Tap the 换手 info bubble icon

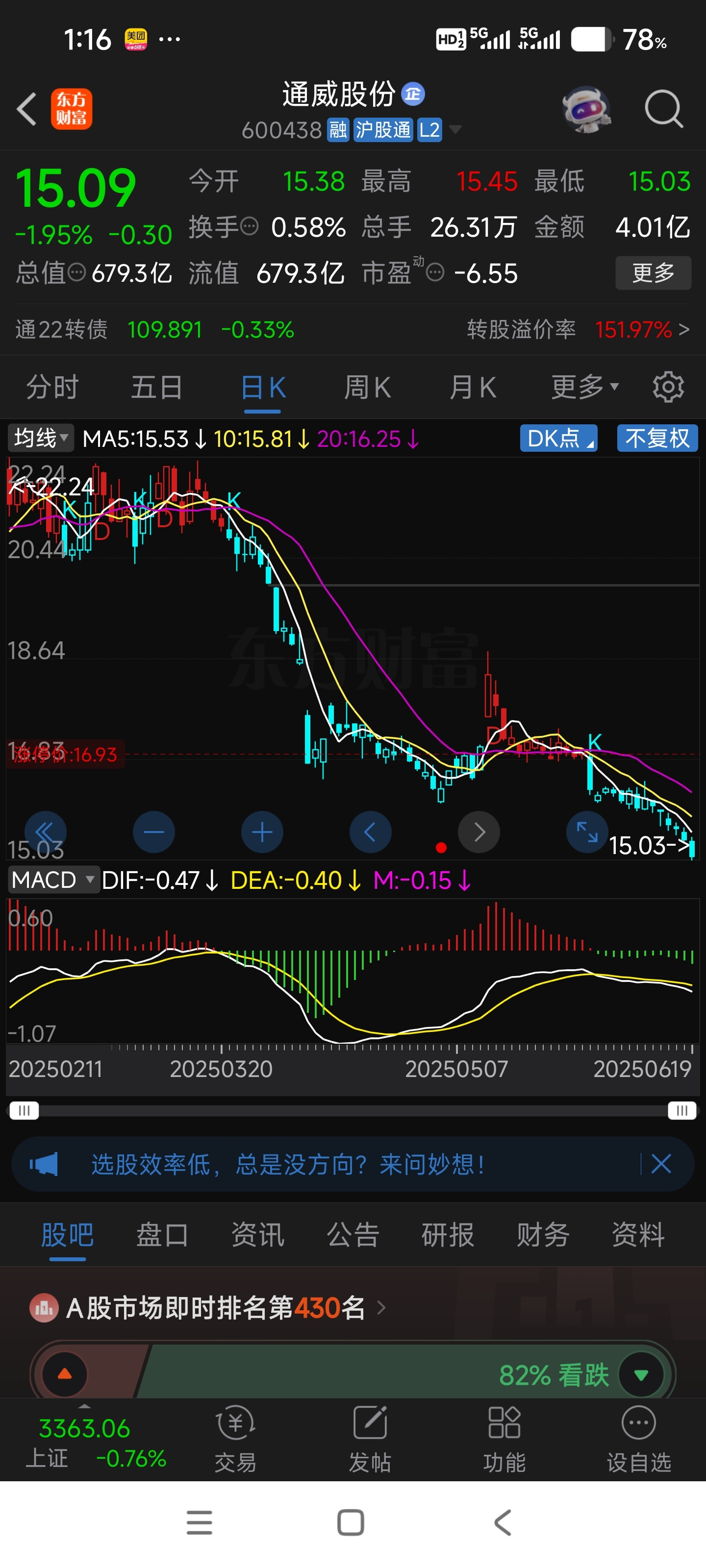click(249, 226)
